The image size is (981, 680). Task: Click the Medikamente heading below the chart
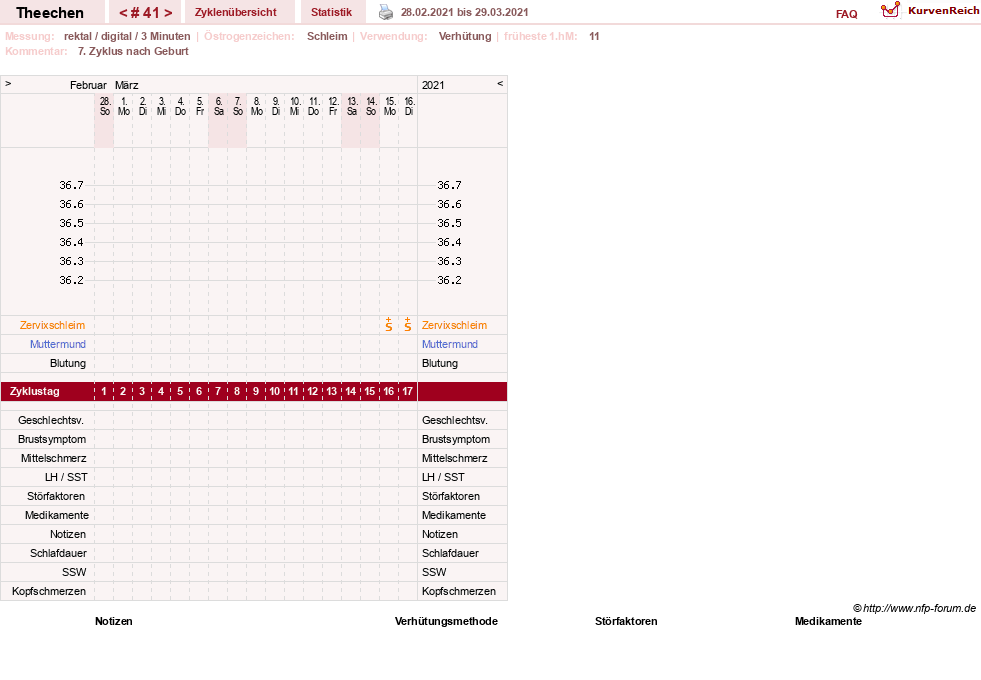[828, 621]
